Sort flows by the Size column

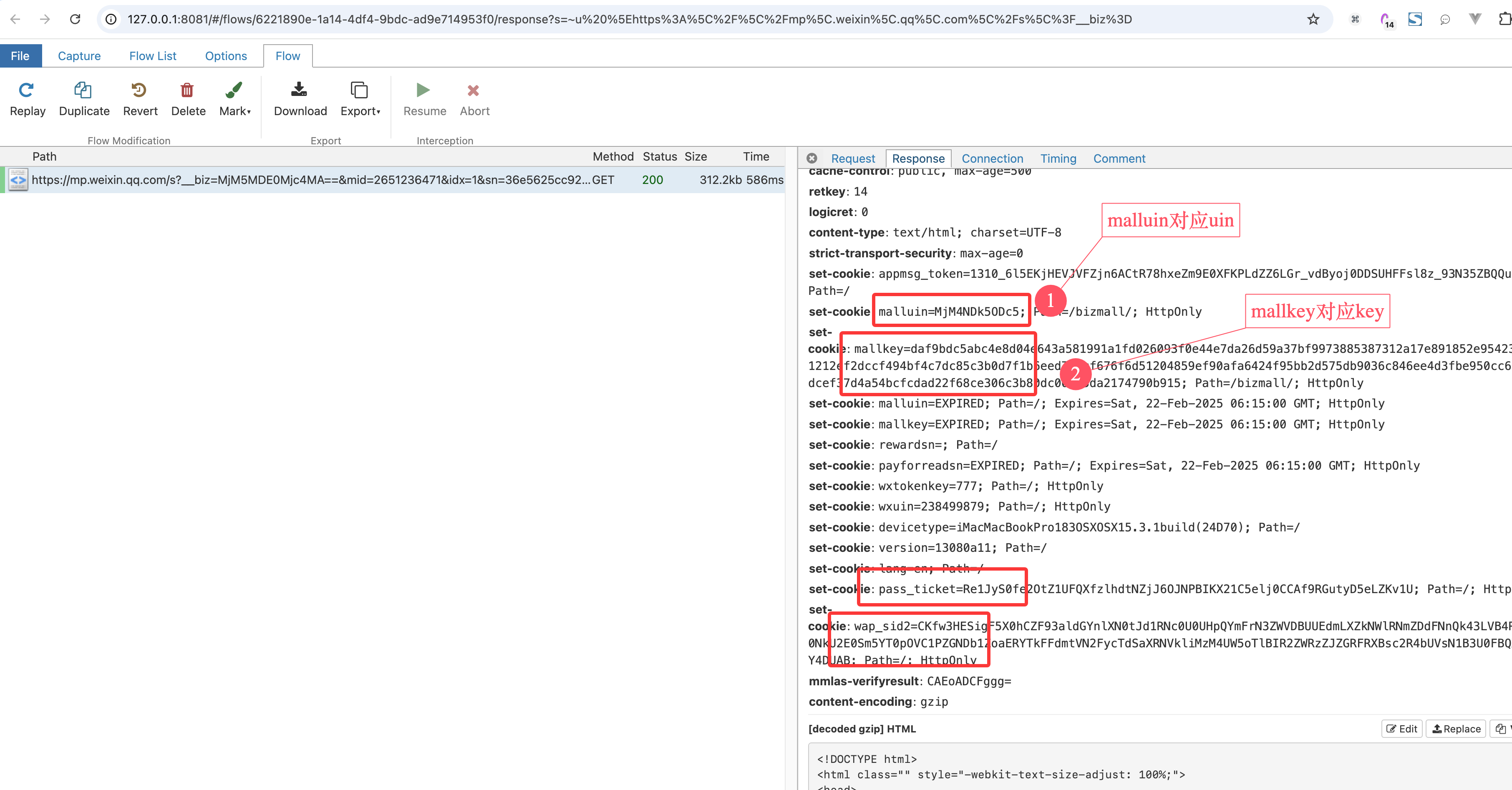click(696, 157)
